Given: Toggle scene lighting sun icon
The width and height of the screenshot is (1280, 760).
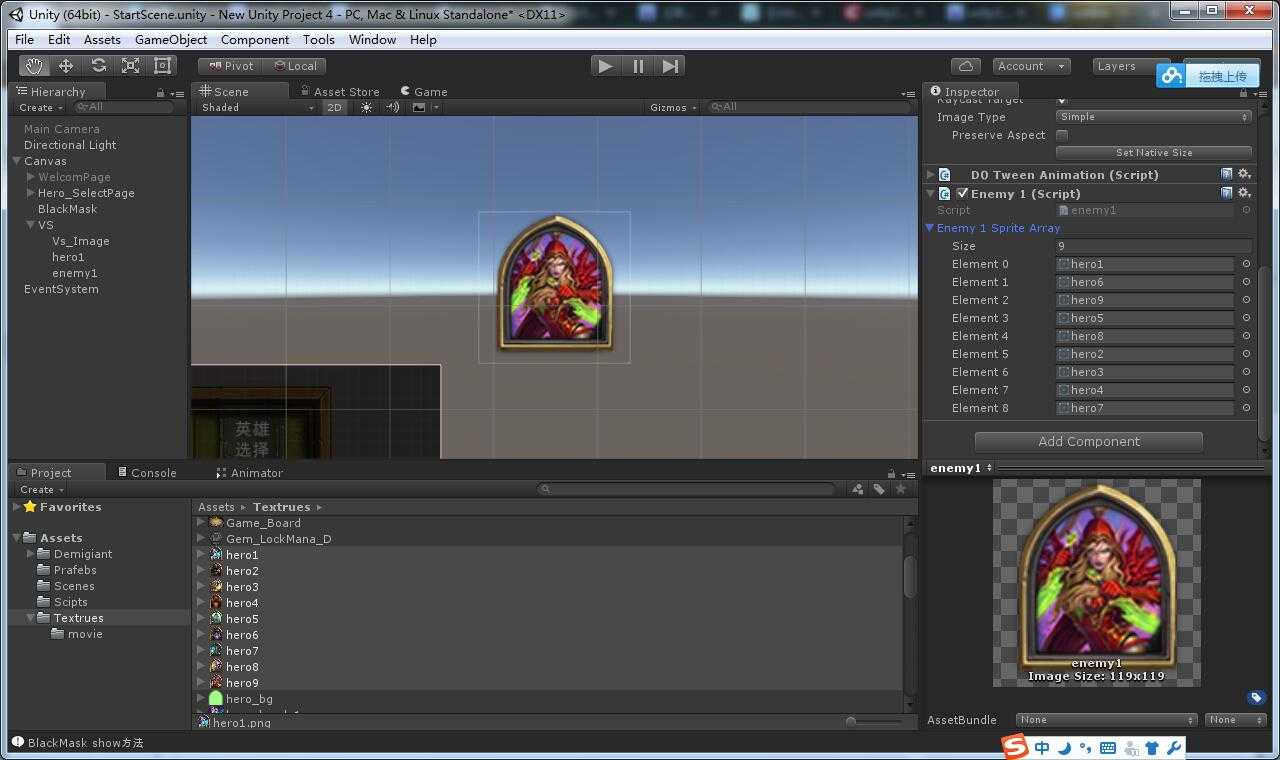Looking at the screenshot, I should click(366, 107).
